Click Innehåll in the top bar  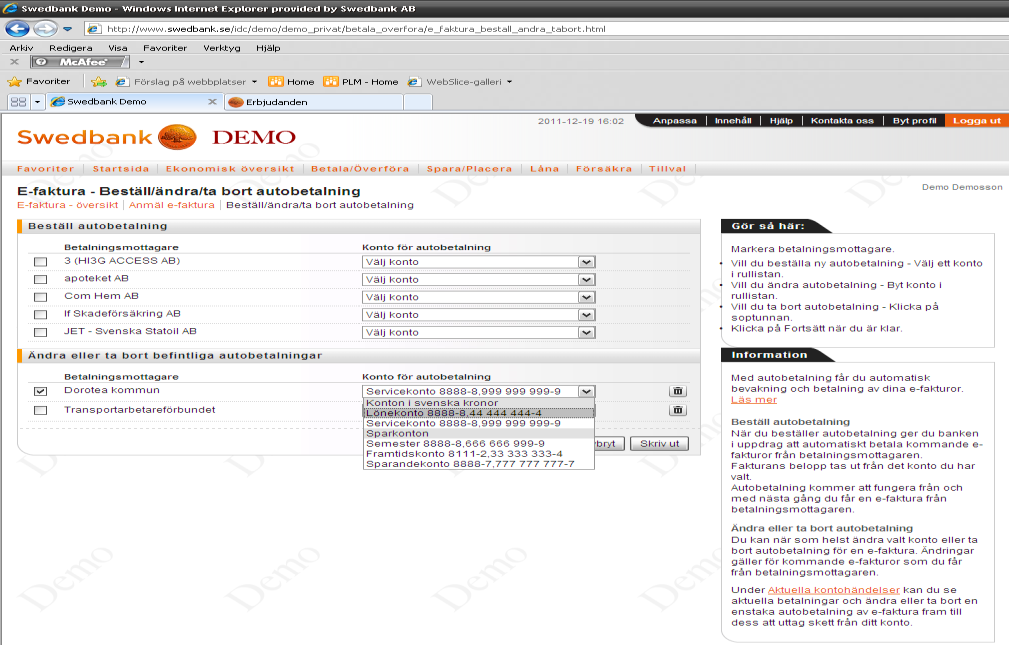[x=733, y=120]
